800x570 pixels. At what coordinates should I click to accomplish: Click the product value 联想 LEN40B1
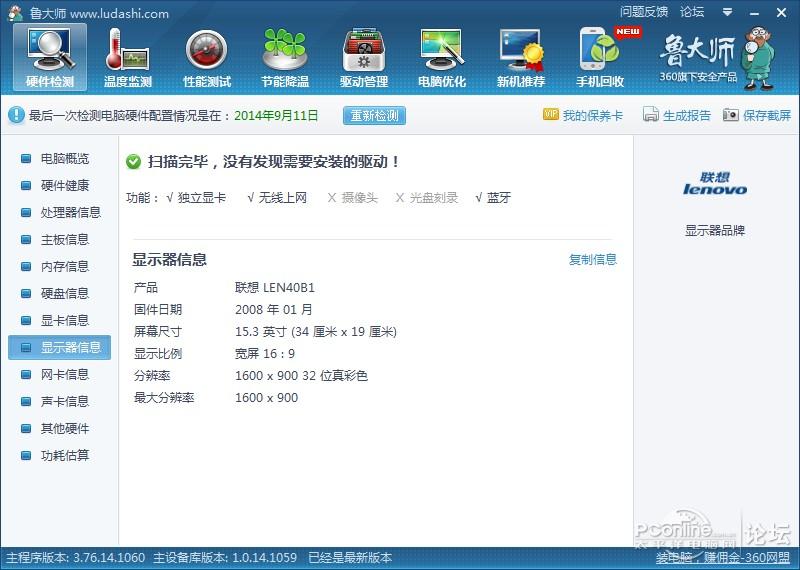click(x=274, y=288)
